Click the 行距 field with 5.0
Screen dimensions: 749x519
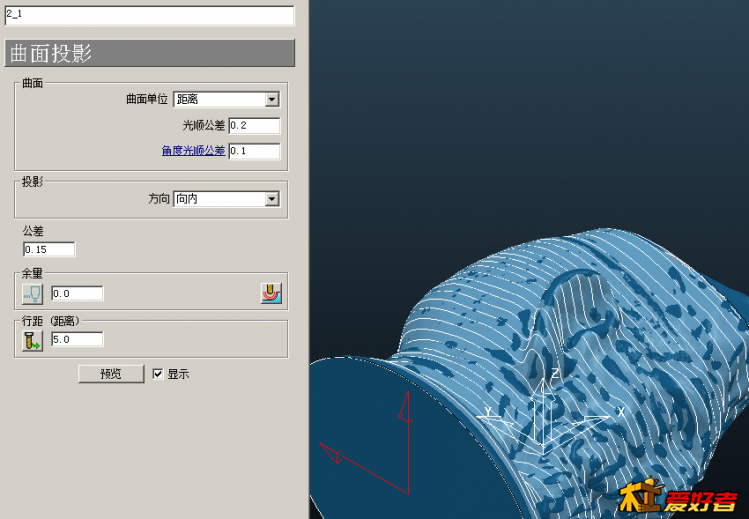click(x=77, y=339)
